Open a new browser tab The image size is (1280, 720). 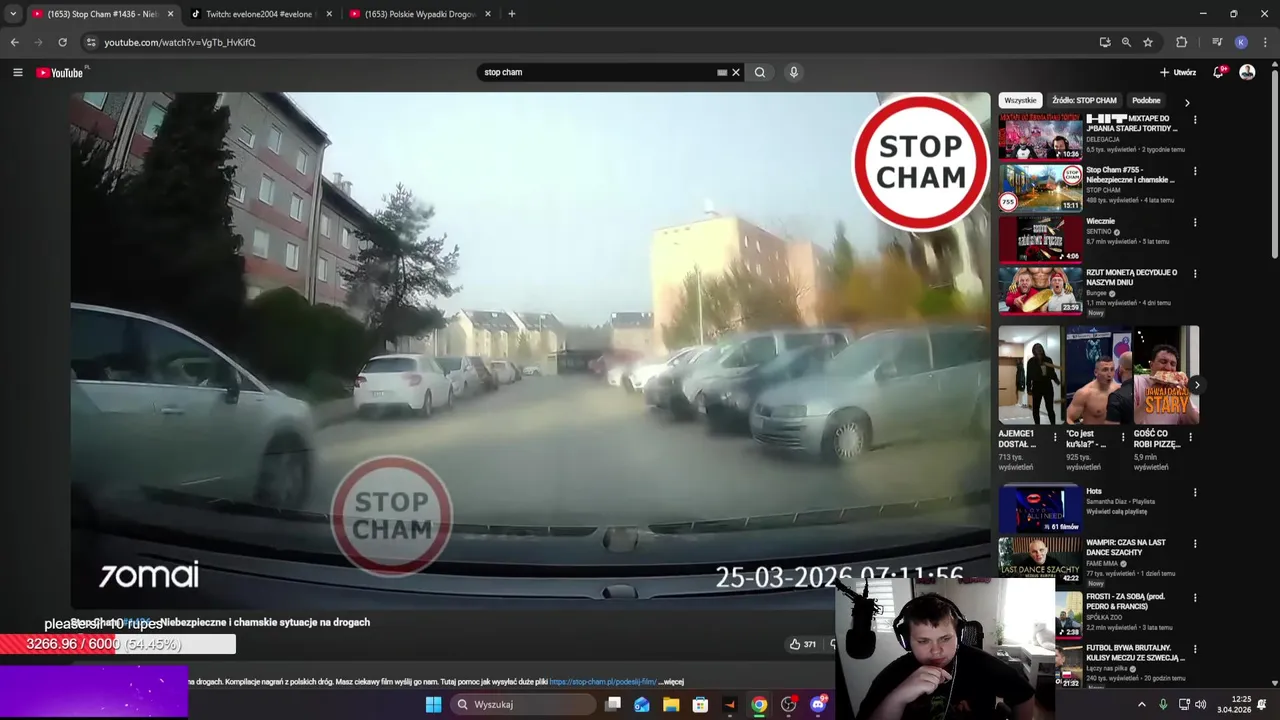tap(512, 14)
